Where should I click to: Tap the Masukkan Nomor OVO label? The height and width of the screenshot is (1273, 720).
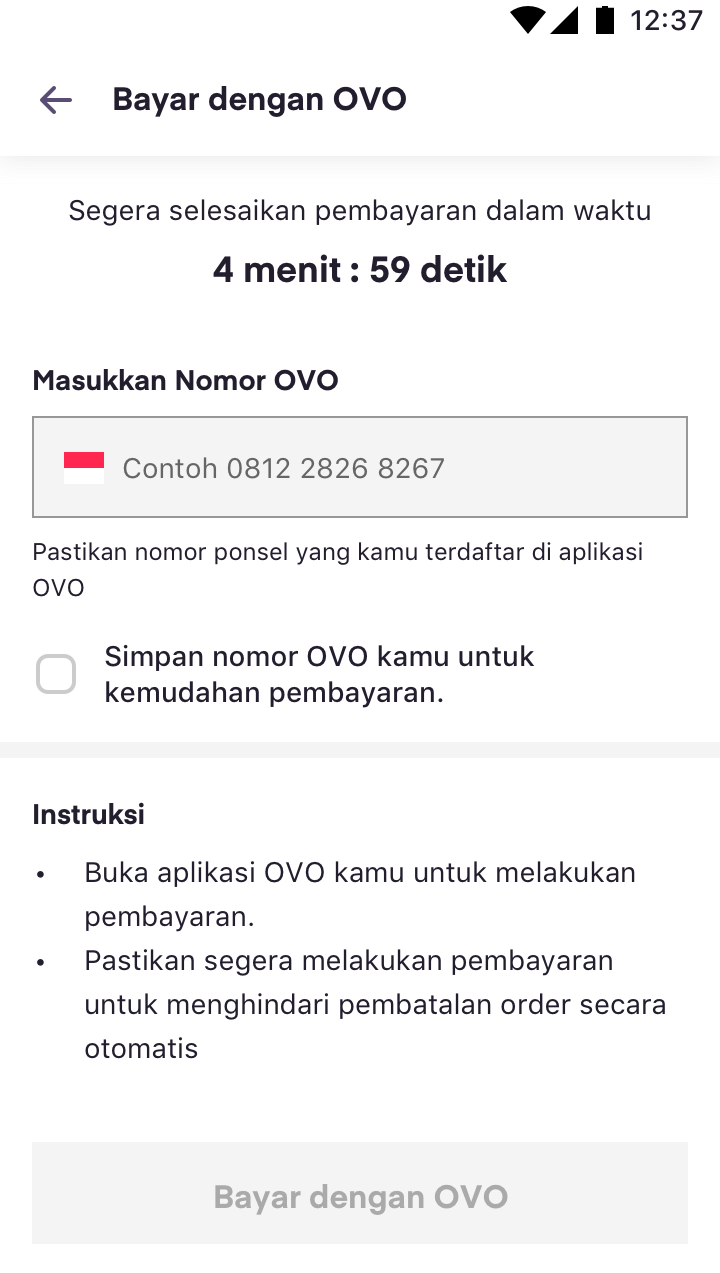185,381
